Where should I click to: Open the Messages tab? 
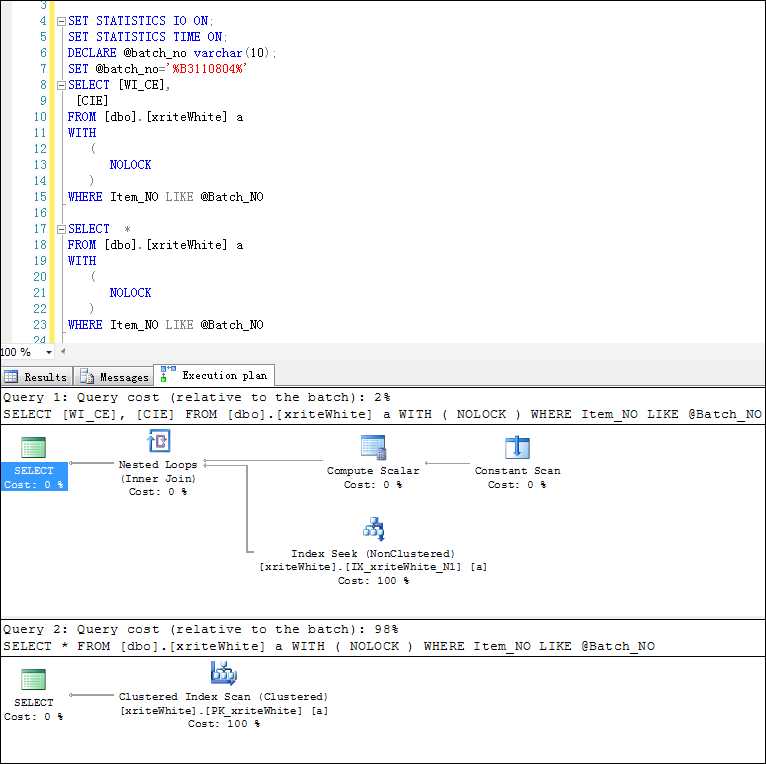(x=113, y=377)
